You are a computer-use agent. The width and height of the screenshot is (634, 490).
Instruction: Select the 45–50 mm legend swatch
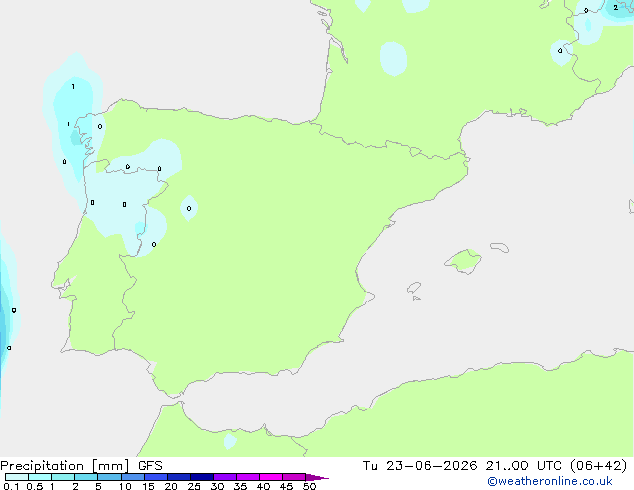coord(294,477)
